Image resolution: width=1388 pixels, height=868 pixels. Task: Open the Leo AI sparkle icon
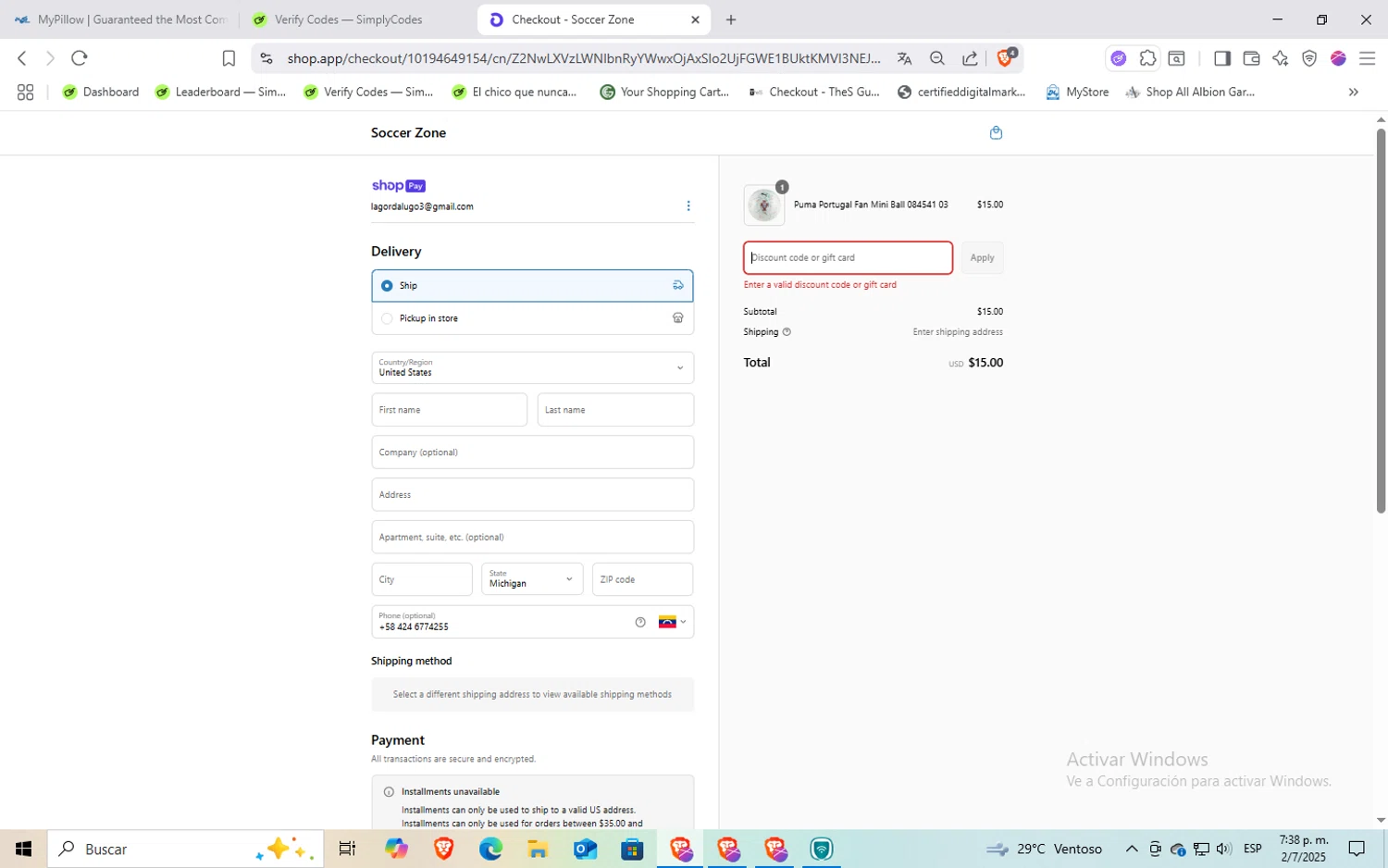coord(1281,58)
